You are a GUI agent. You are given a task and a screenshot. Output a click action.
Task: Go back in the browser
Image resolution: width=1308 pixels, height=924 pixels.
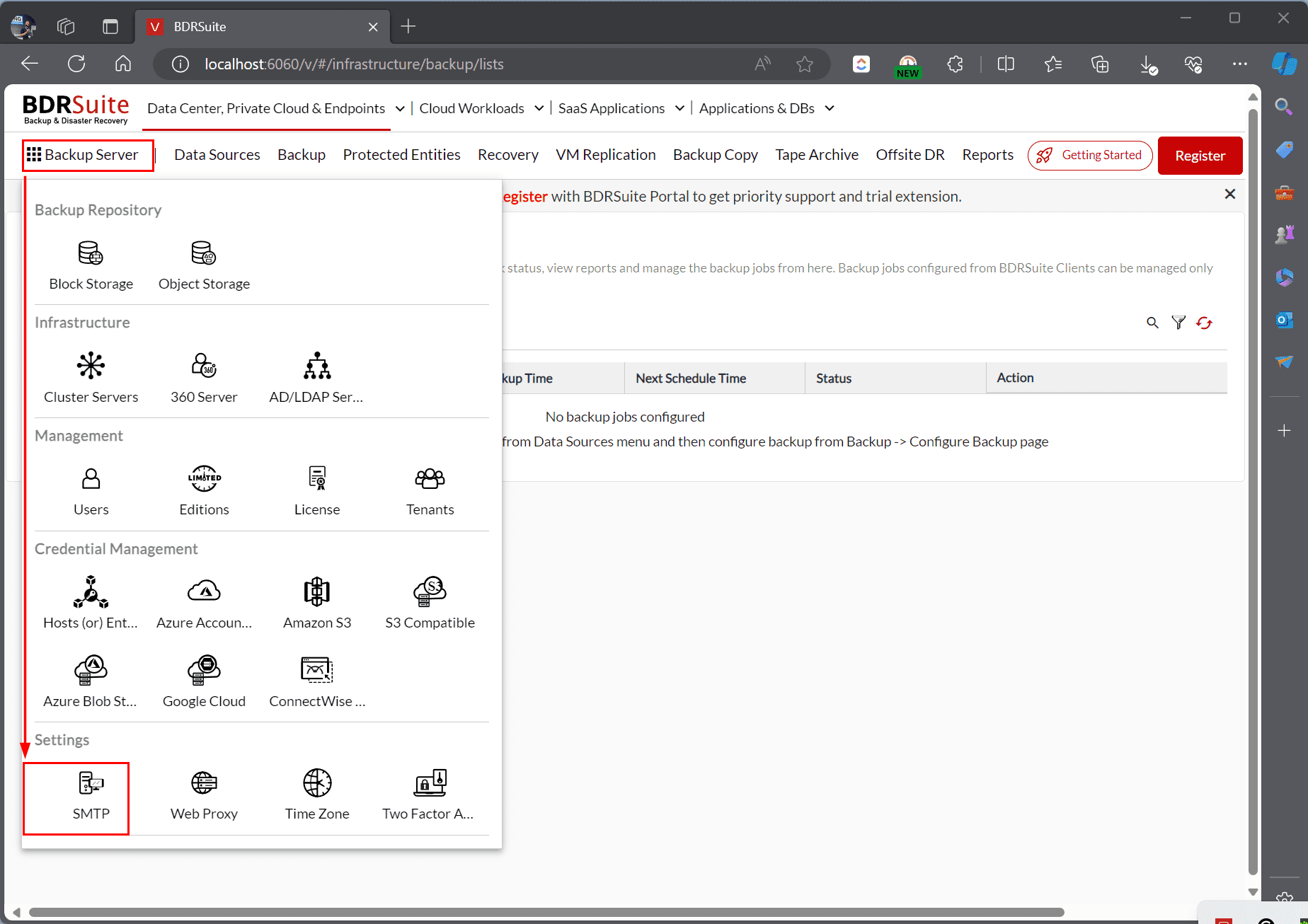(x=30, y=64)
